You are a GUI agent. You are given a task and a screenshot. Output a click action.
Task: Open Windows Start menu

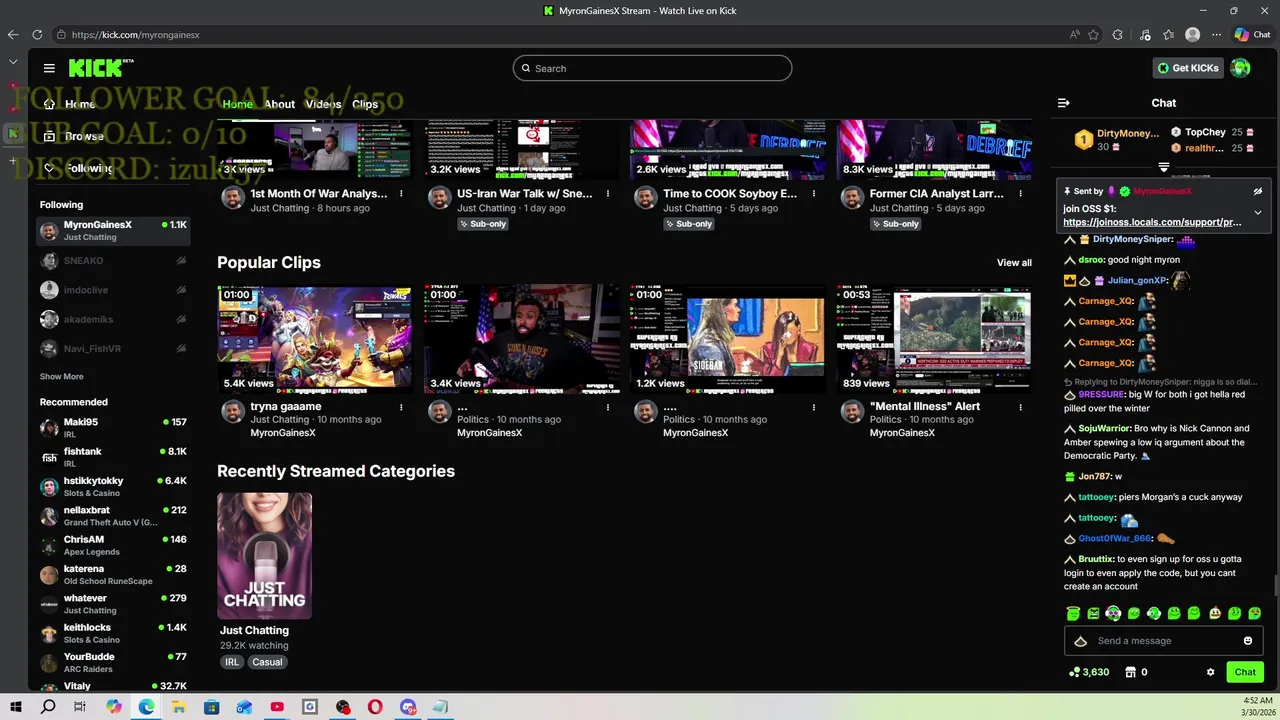click(15, 707)
